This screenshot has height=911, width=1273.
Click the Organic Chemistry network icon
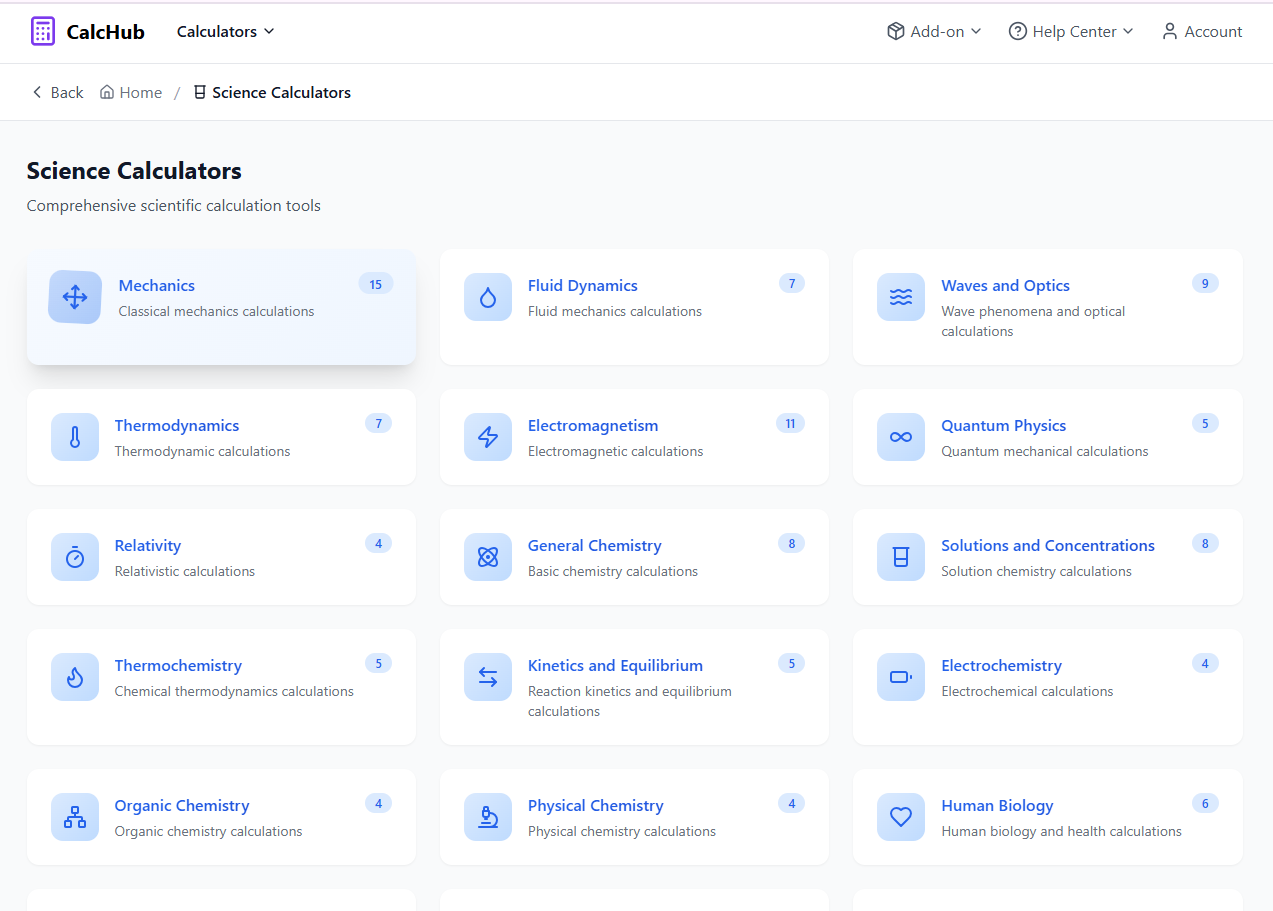tap(75, 817)
